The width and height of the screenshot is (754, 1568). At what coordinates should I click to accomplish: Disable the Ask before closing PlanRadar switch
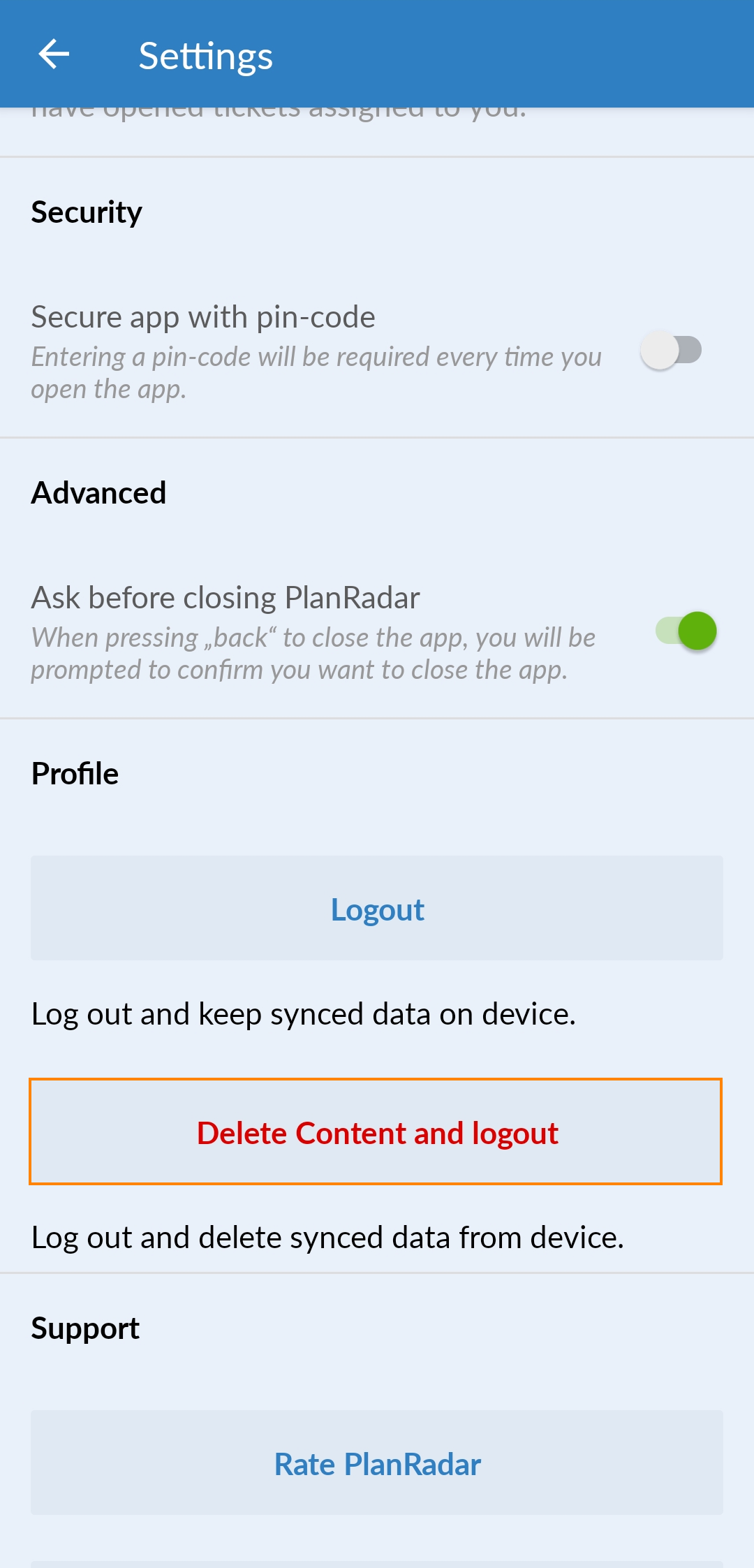click(686, 631)
